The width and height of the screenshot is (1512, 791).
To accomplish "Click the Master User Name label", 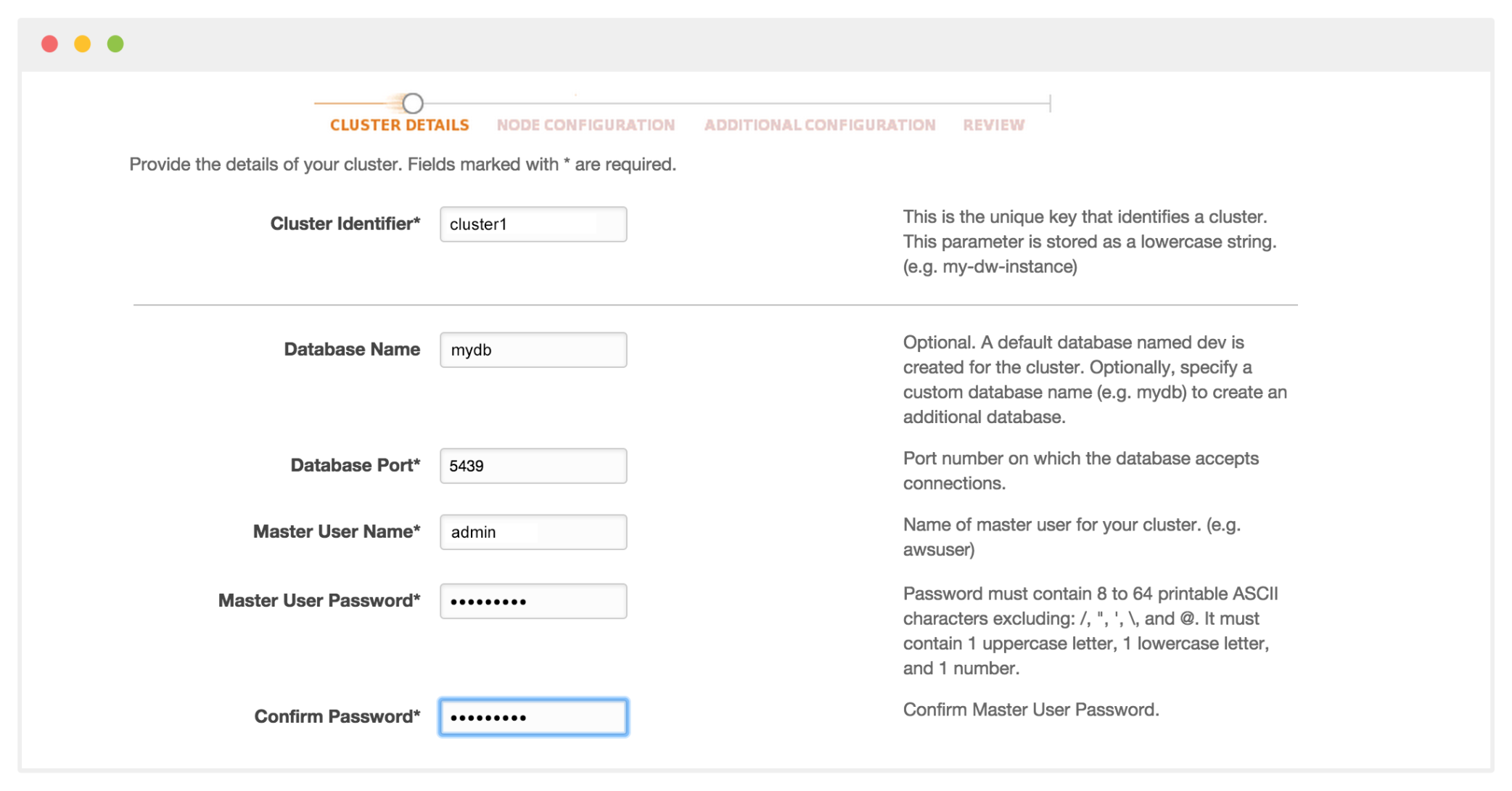I will click(336, 531).
